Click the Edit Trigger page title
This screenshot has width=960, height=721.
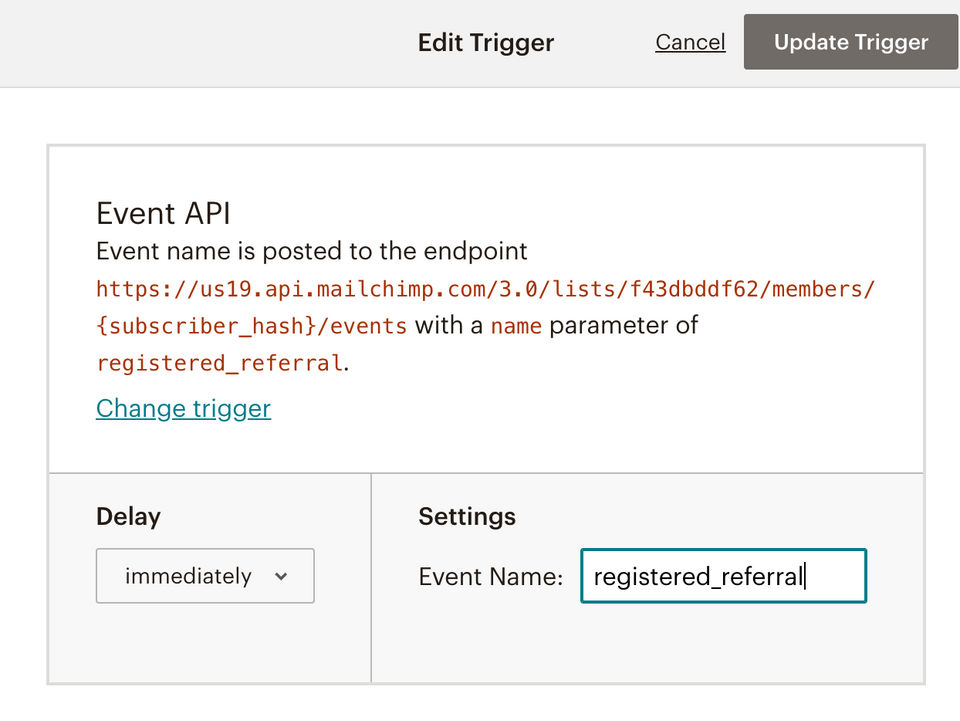[x=486, y=43]
